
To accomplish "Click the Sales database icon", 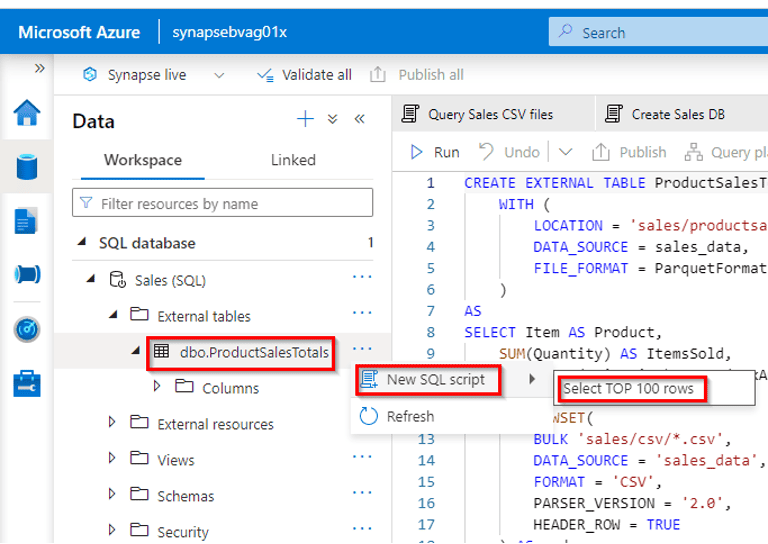I will (x=118, y=280).
